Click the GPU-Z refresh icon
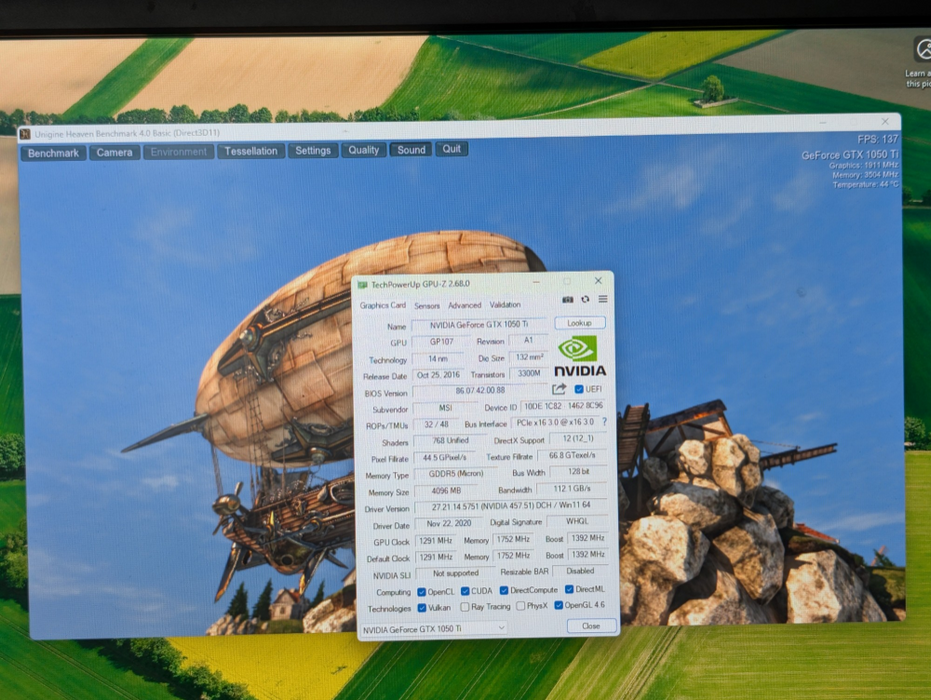 click(x=585, y=299)
